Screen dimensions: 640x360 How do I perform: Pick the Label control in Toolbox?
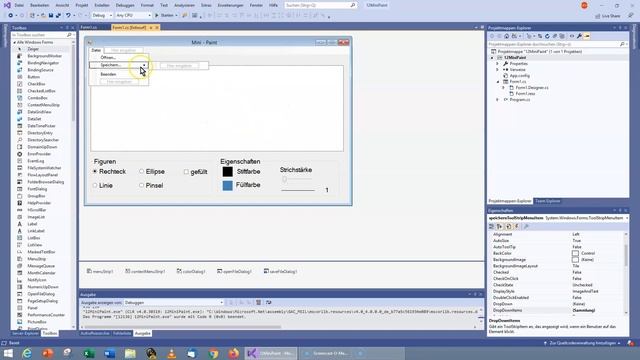32,224
